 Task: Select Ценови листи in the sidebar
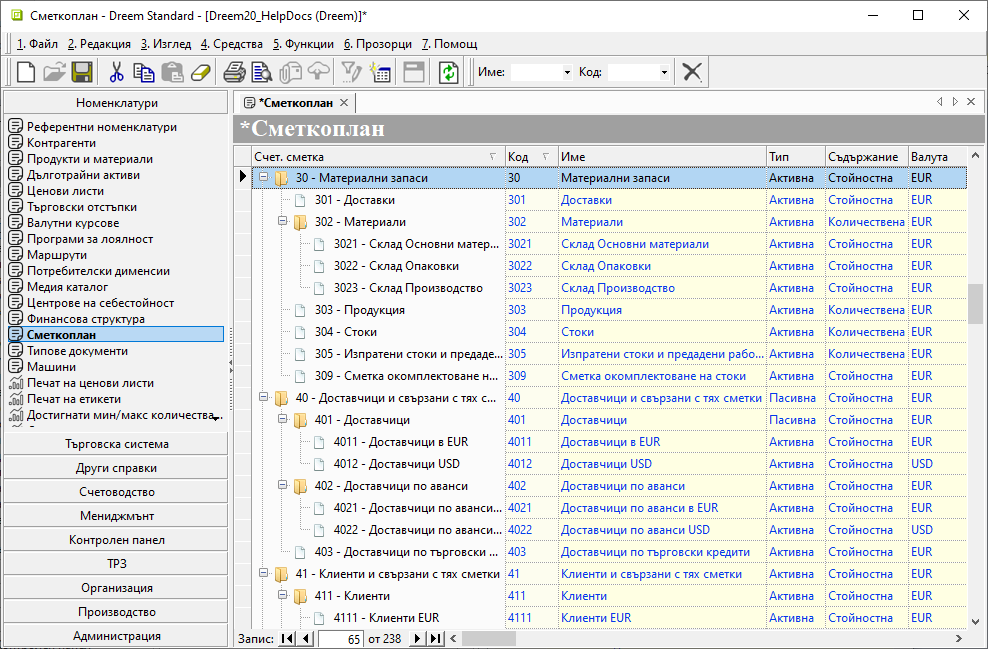(65, 191)
